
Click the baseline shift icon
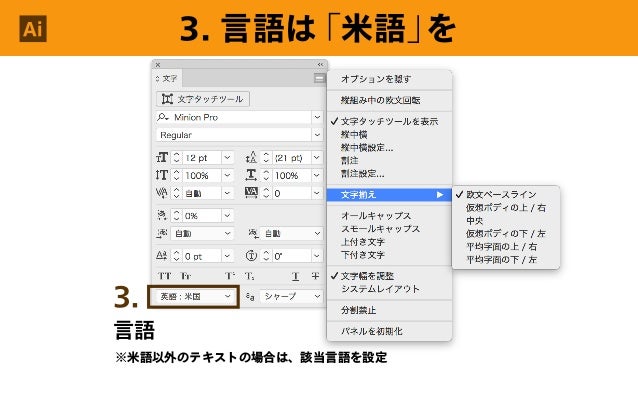coord(162,256)
